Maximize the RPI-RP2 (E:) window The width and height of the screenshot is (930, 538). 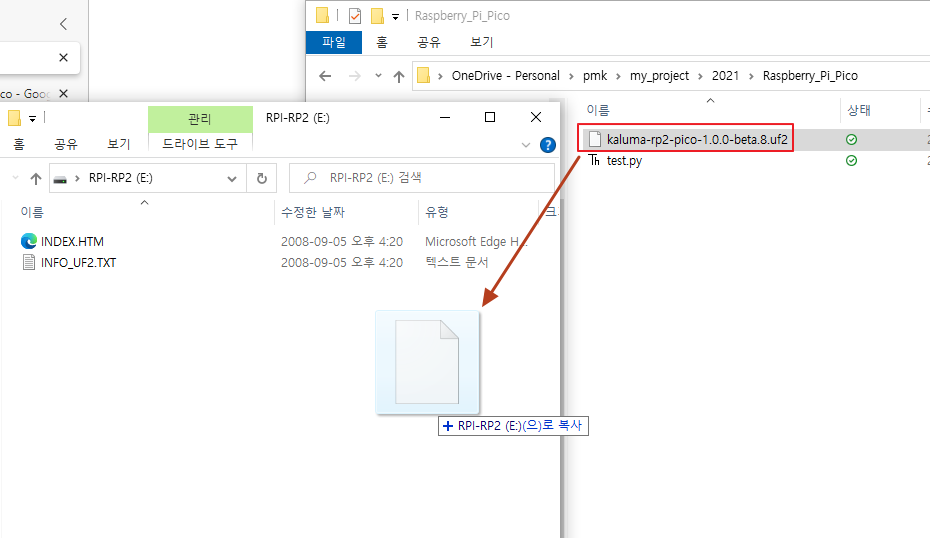490,117
